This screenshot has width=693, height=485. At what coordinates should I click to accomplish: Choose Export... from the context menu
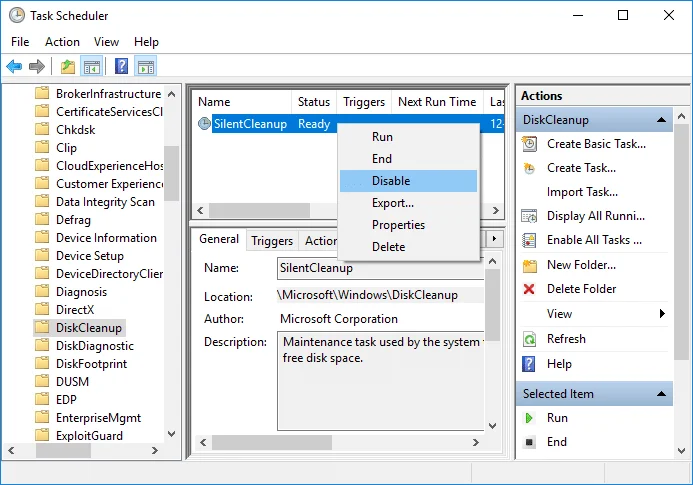409,203
